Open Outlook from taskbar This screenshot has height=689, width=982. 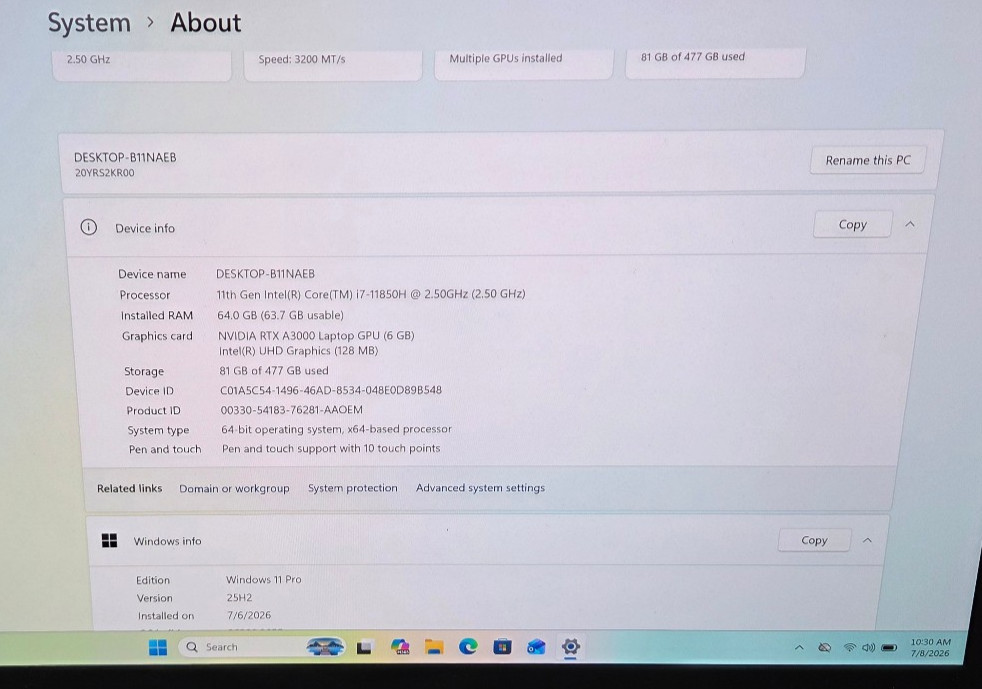[536, 646]
